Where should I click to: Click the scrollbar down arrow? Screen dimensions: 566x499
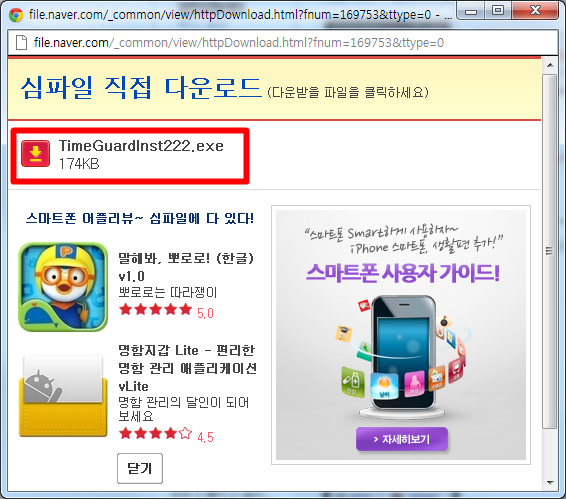[550, 482]
